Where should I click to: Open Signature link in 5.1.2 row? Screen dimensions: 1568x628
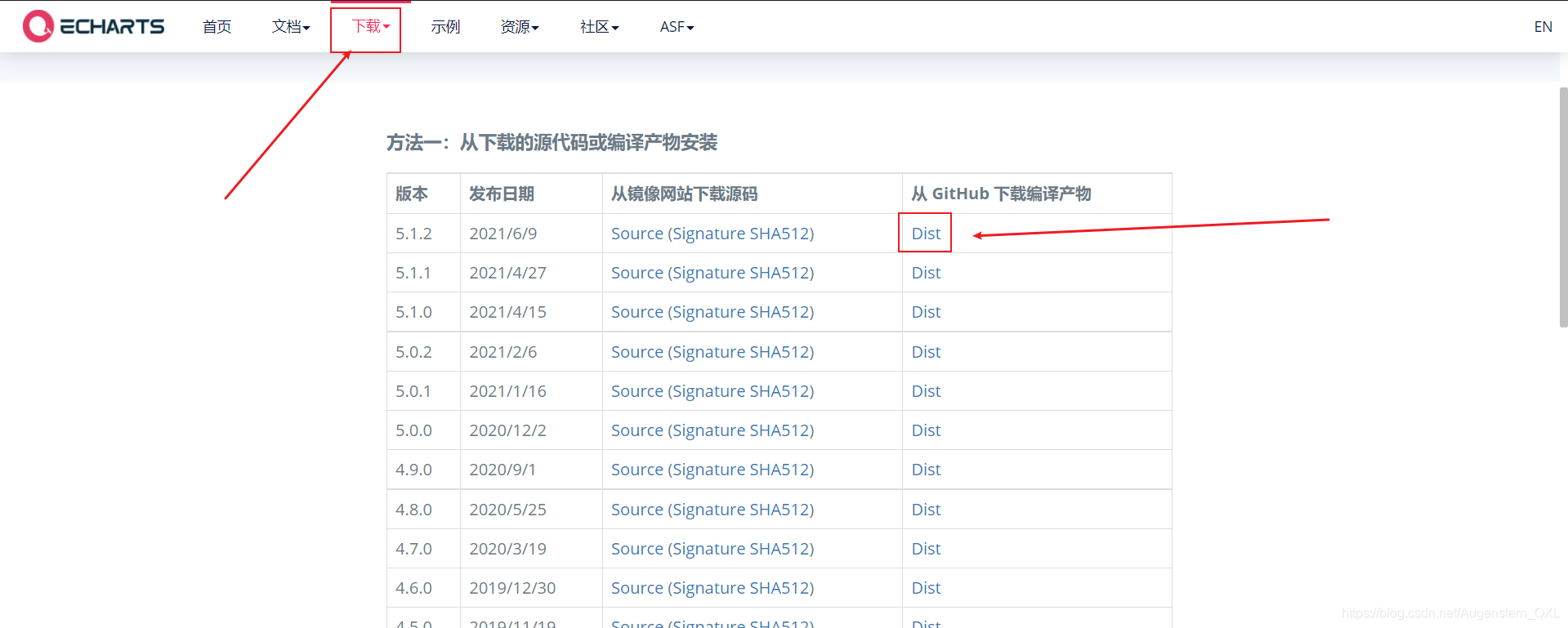(709, 234)
